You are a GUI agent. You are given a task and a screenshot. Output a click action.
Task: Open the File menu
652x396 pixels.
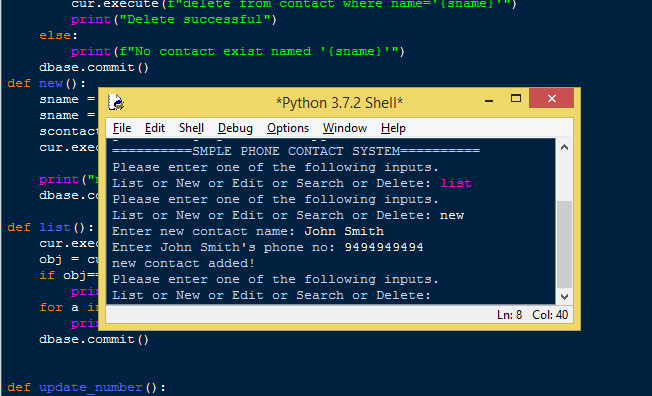pos(122,128)
